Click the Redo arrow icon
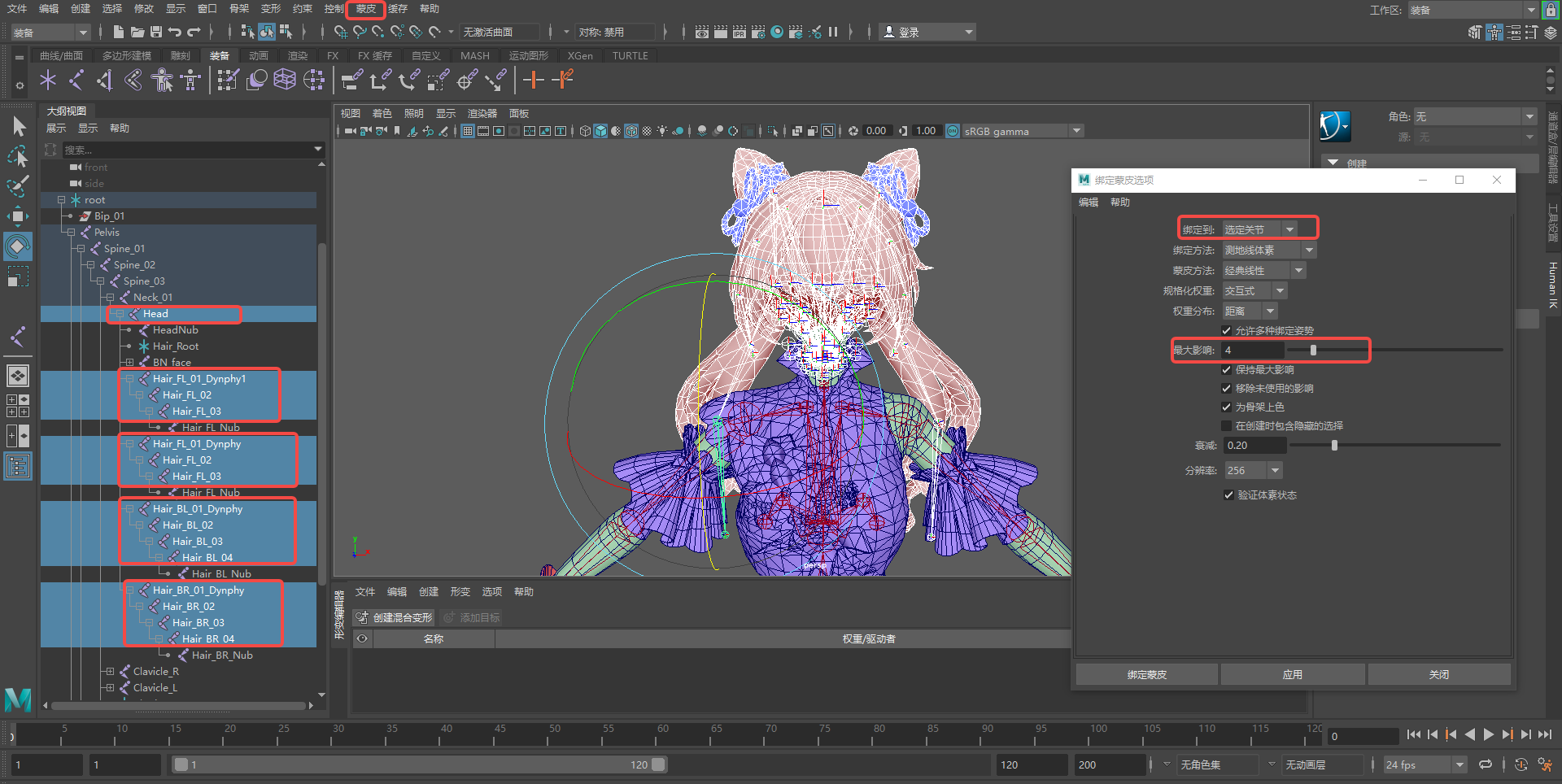 pos(193,32)
